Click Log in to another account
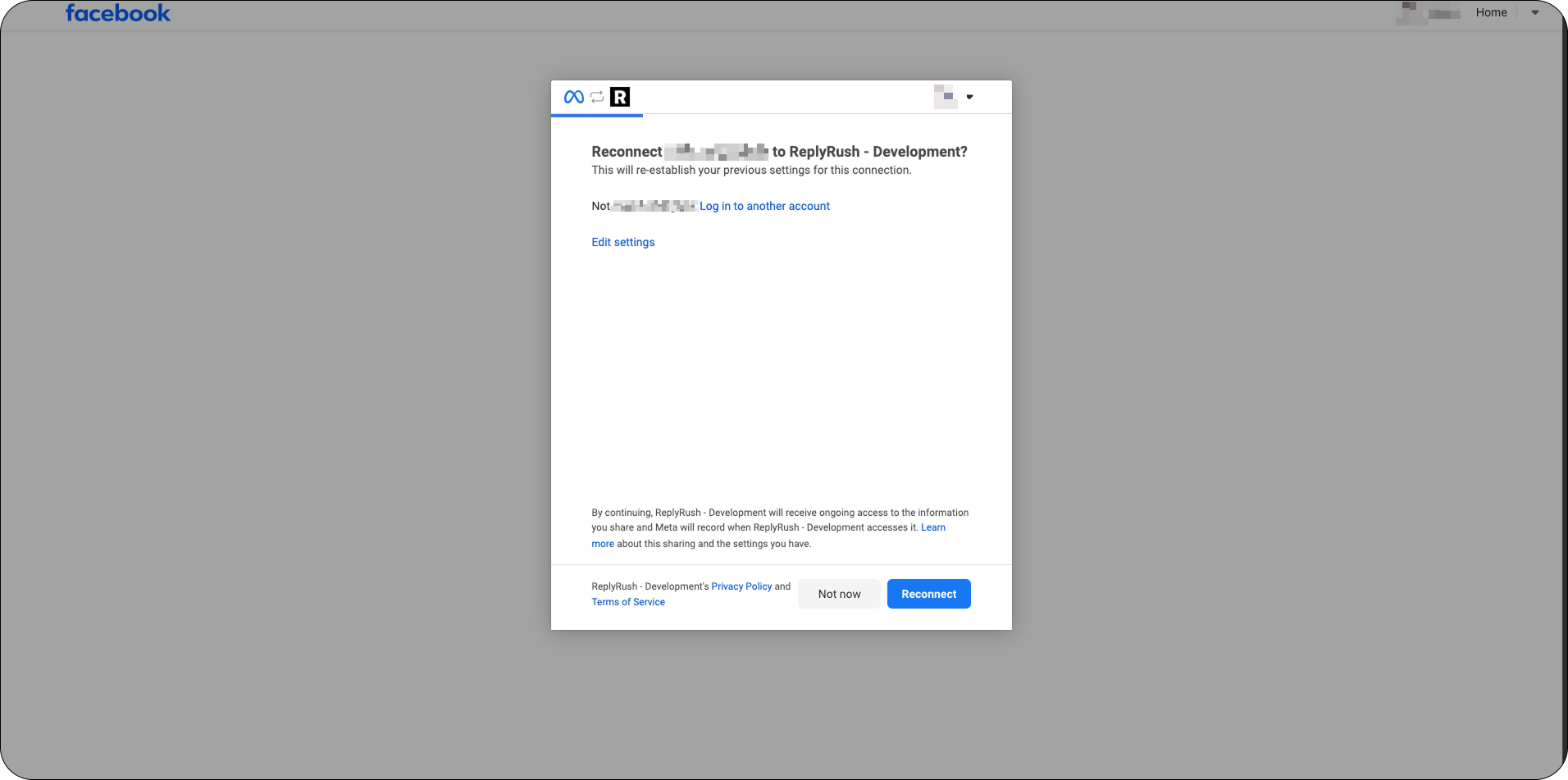Viewport: 1568px width, 780px height. tap(764, 206)
